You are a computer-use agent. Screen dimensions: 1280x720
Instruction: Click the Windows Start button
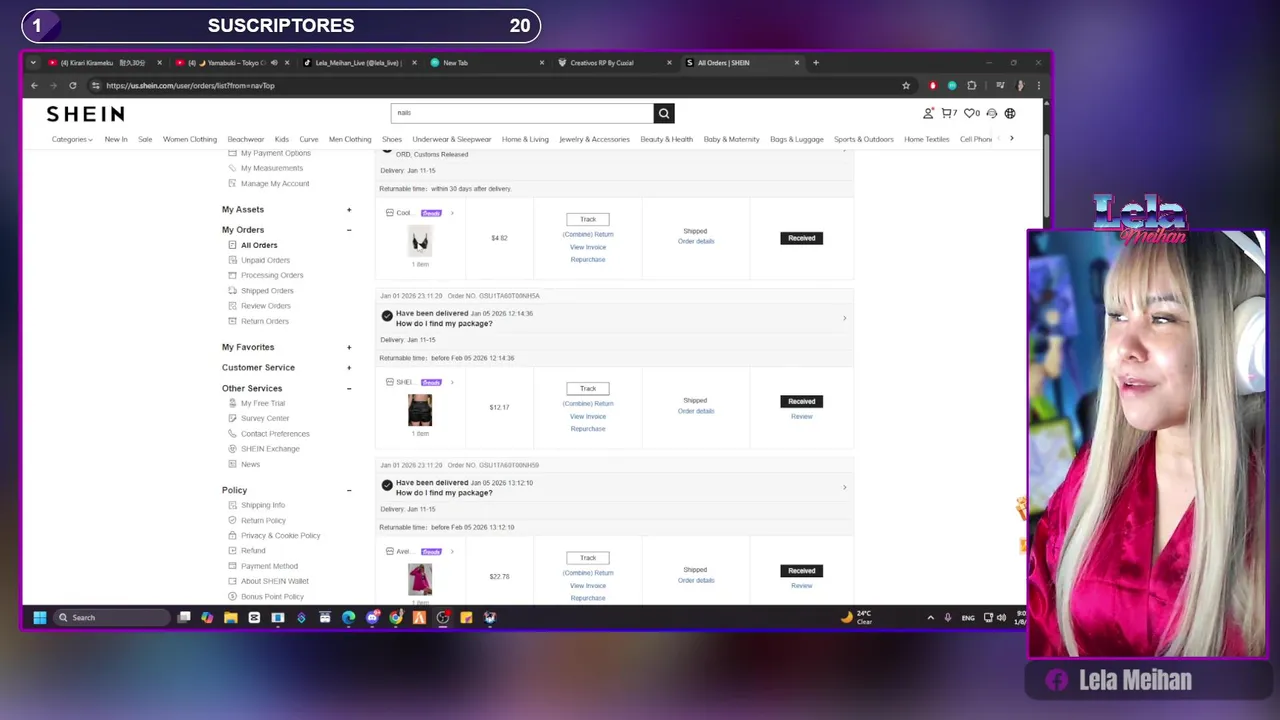(x=39, y=617)
